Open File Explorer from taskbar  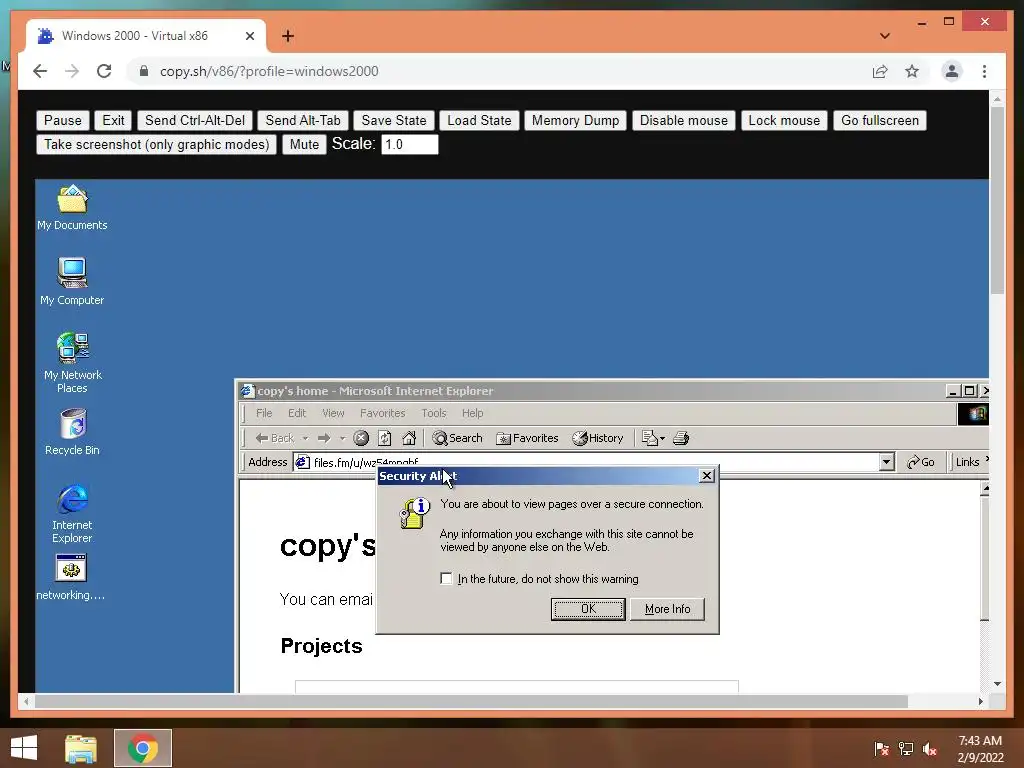(81, 748)
